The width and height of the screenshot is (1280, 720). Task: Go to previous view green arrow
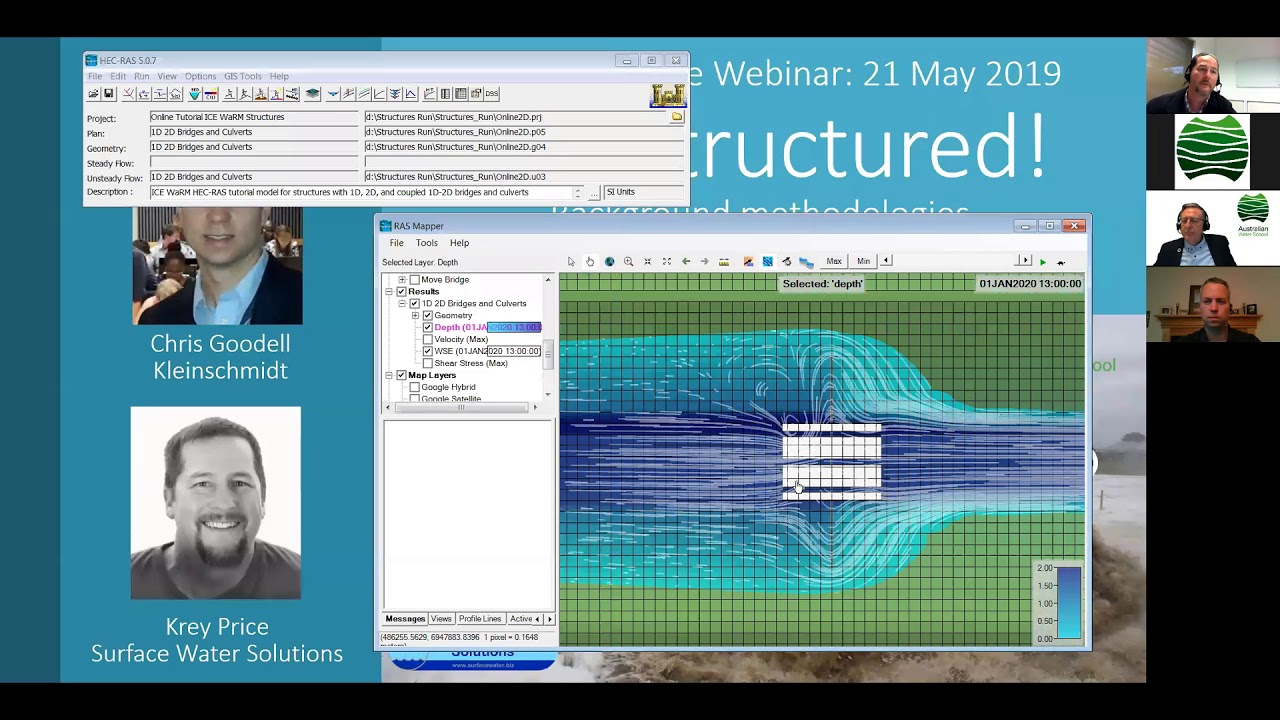coord(686,261)
